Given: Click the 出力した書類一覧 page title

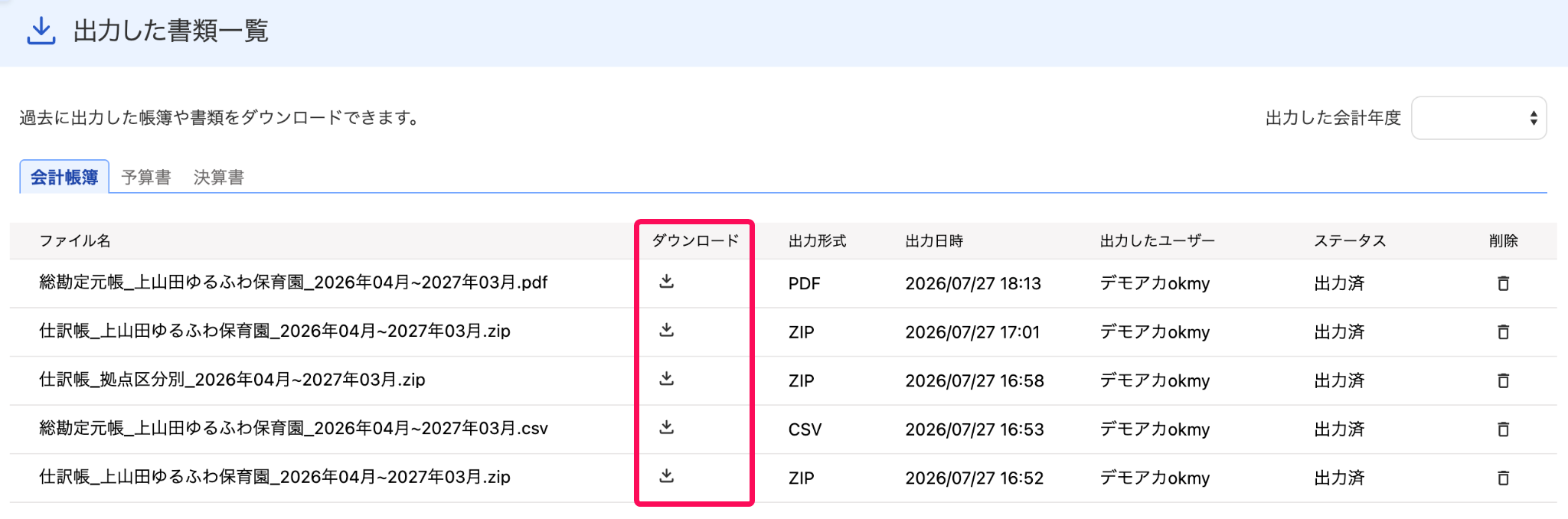Looking at the screenshot, I should coord(171,31).
